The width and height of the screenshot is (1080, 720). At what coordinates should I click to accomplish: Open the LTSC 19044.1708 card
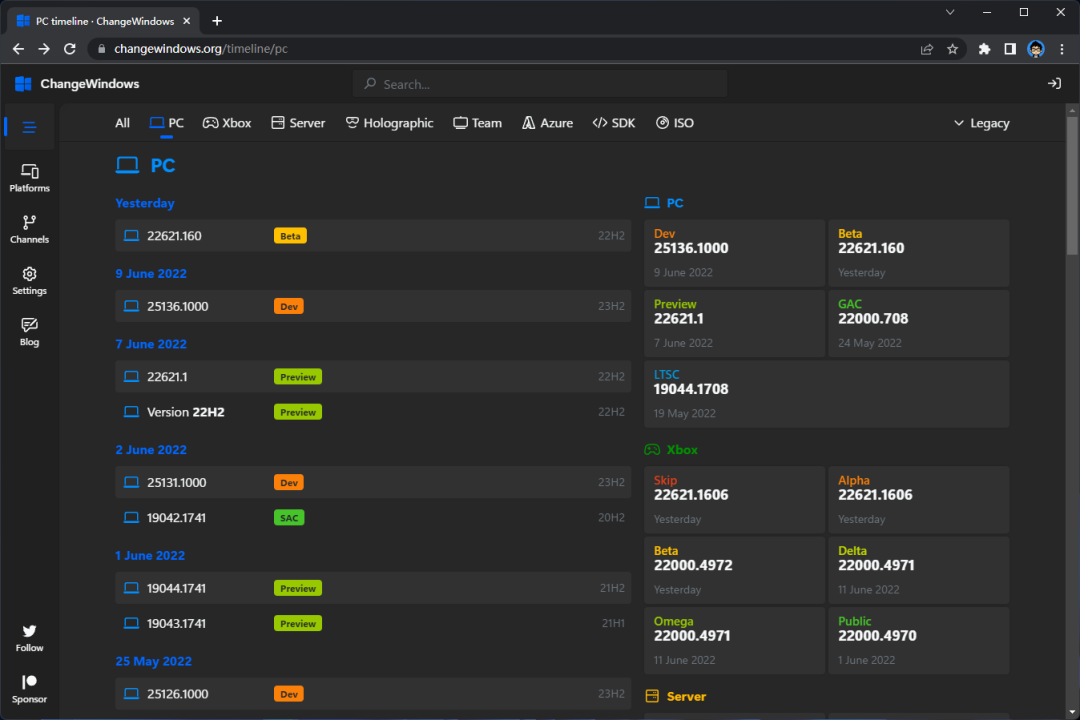[x=827, y=394]
